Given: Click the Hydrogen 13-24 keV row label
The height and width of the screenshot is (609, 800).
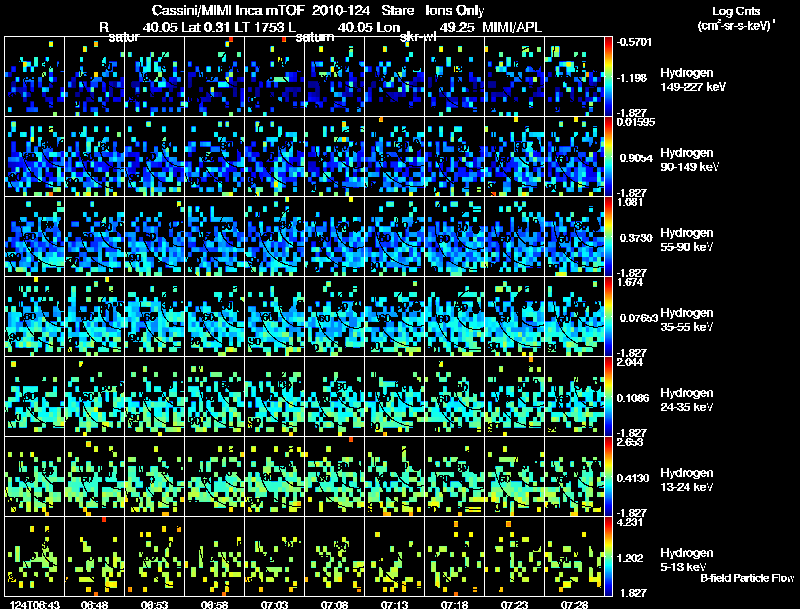Looking at the screenshot, I should click(691, 480).
